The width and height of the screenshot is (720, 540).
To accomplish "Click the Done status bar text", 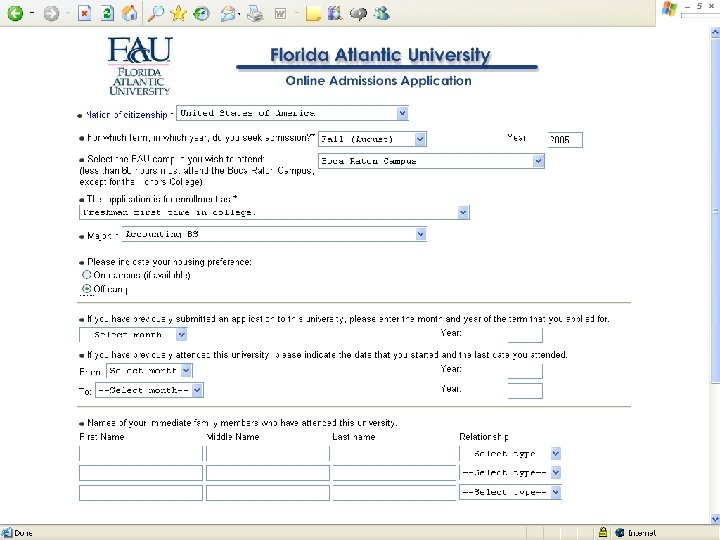I will click(x=23, y=533).
